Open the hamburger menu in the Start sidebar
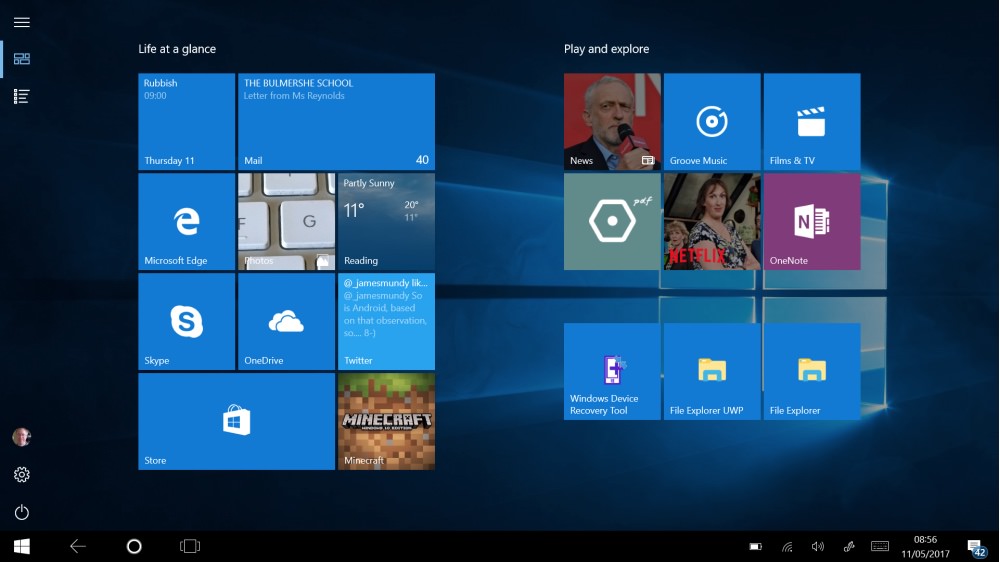The width and height of the screenshot is (1000, 562). [22, 22]
